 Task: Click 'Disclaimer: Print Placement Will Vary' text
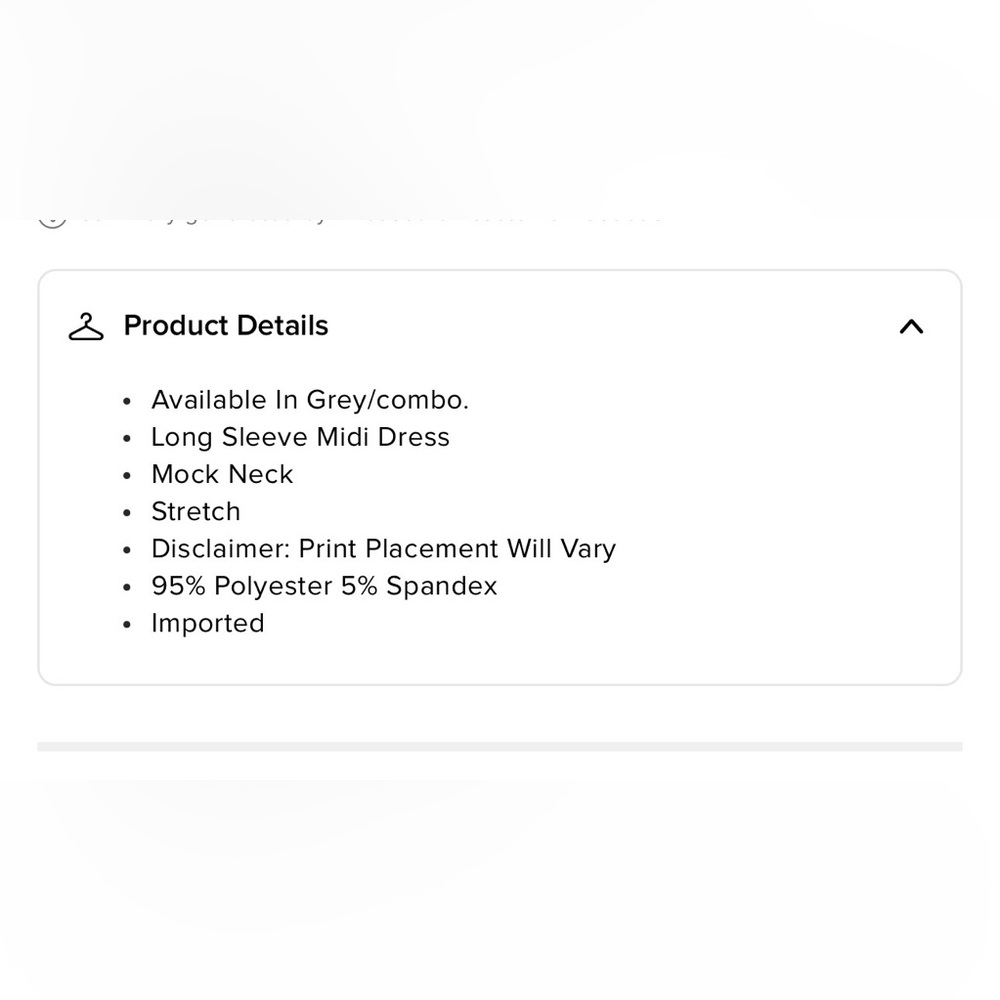pos(384,549)
